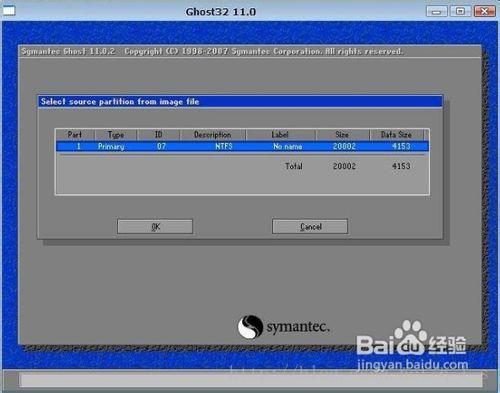This screenshot has height=393, width=500.
Task: Click the Total label text
Action: coord(294,166)
